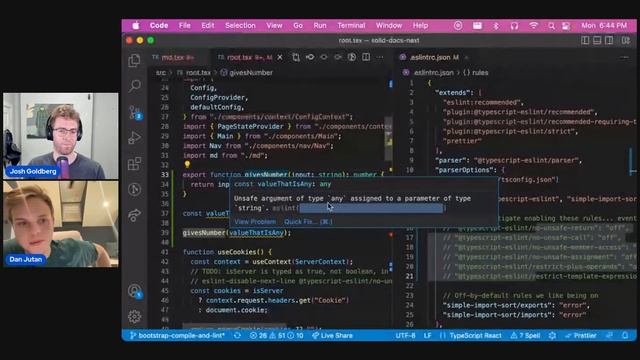Open the View menu
The image size is (640, 360).
(274, 25)
